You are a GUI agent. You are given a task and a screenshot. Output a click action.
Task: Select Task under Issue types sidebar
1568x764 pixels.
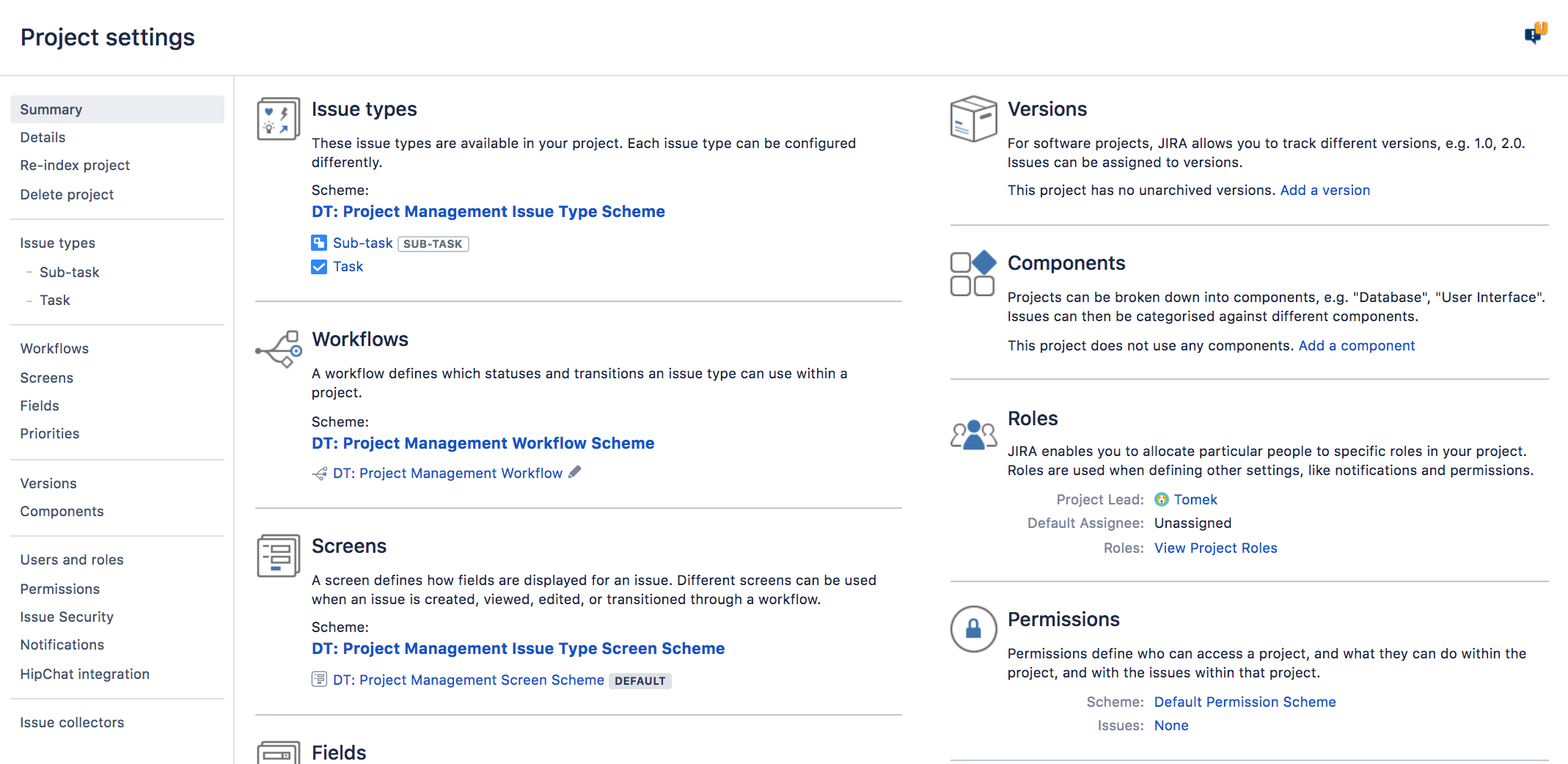click(x=55, y=300)
